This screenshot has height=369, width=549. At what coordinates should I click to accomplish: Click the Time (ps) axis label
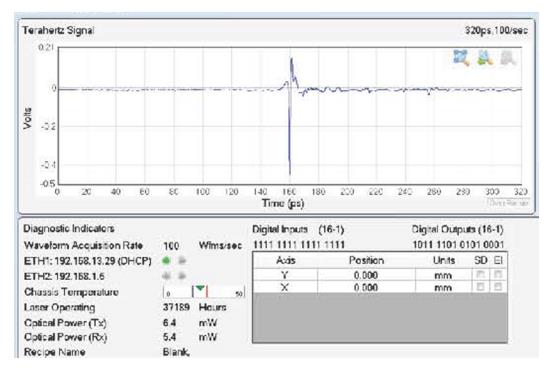click(283, 203)
